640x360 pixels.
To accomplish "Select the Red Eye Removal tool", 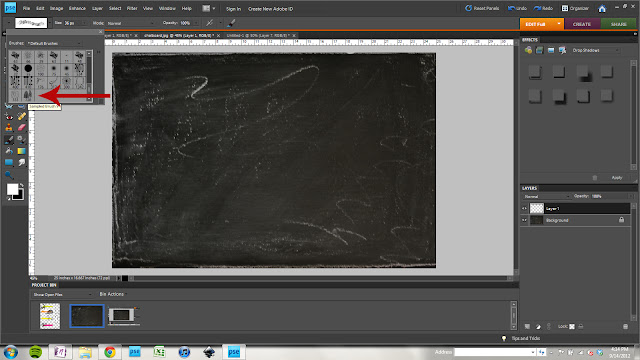I will click(9, 116).
